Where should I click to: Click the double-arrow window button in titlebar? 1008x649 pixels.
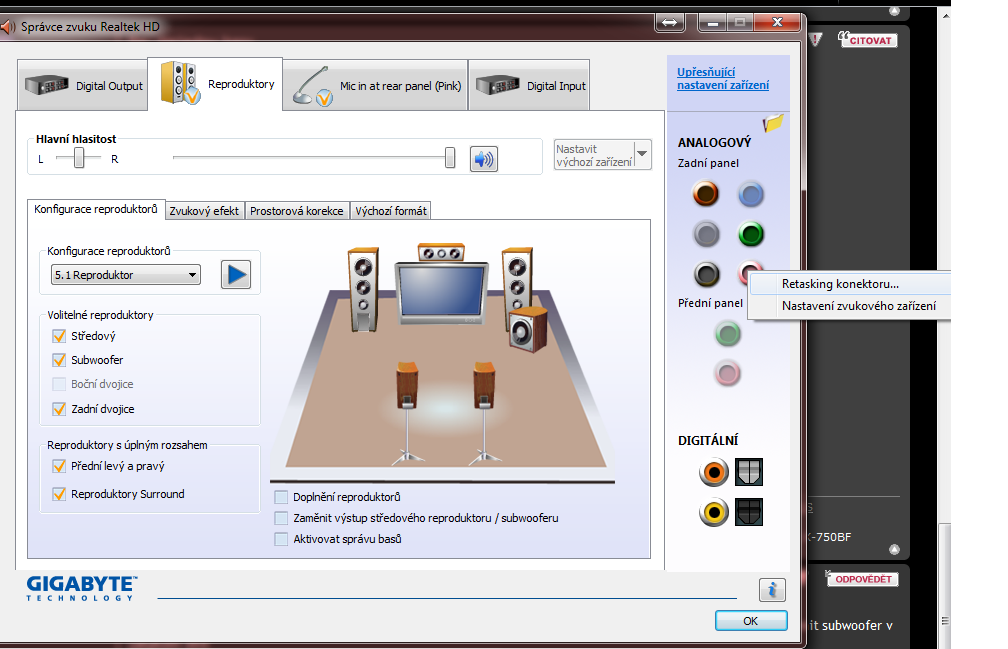coord(670,22)
